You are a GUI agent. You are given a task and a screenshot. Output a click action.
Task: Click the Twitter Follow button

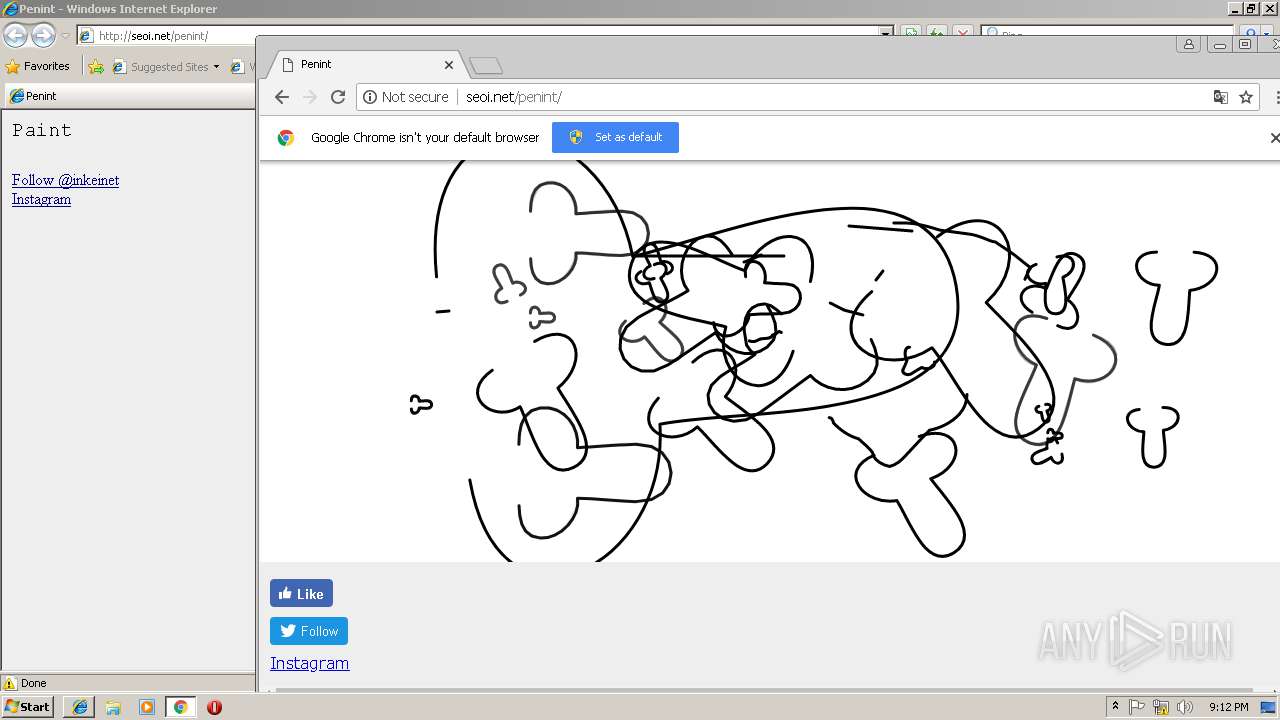309,631
